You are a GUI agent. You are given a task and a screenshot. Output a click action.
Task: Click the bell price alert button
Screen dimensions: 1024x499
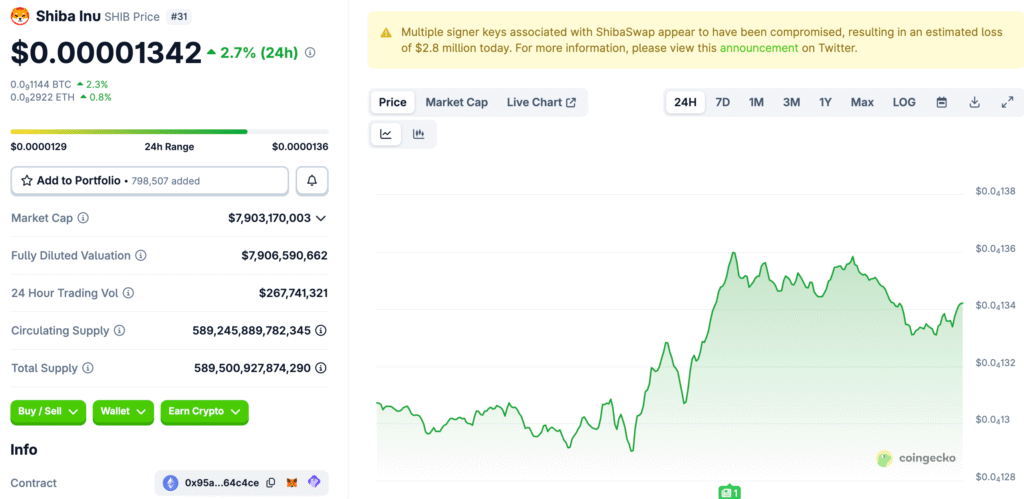(312, 181)
